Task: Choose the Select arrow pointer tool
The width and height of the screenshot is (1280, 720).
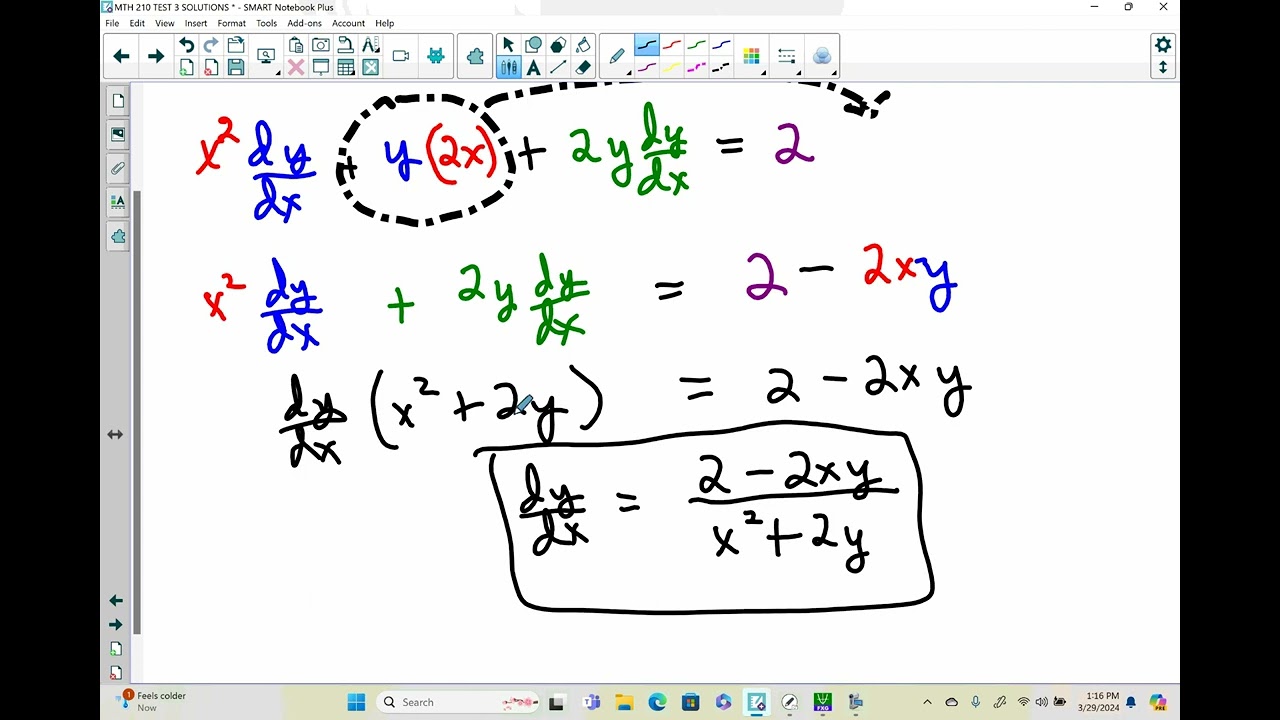Action: click(508, 45)
